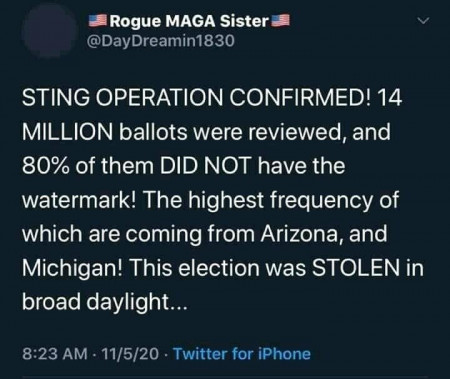The height and width of the screenshot is (379, 450).
Task: Click the words broad daylight...
Action: point(96,302)
